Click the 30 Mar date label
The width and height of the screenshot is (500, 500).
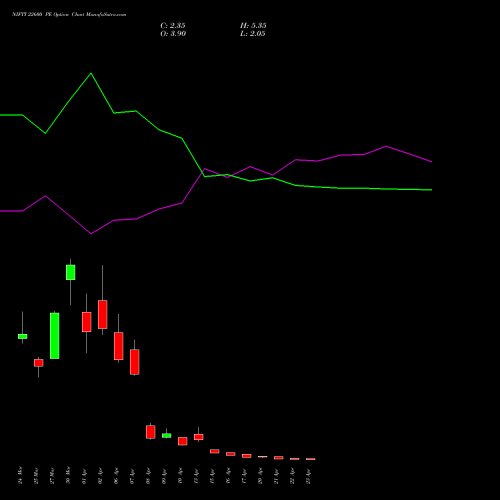pyautogui.click(x=68, y=475)
